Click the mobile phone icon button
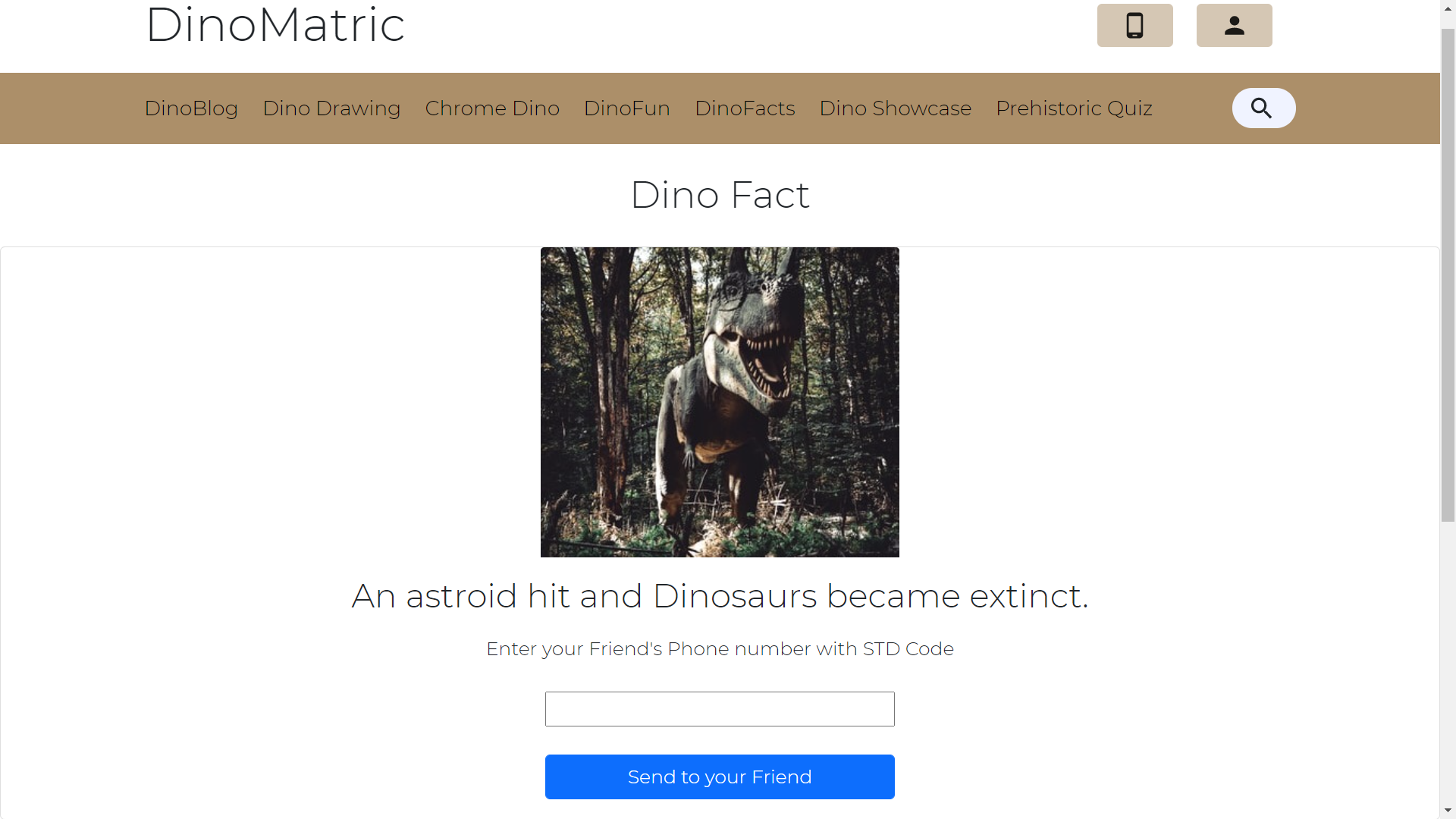This screenshot has height=819, width=1456. tap(1134, 26)
